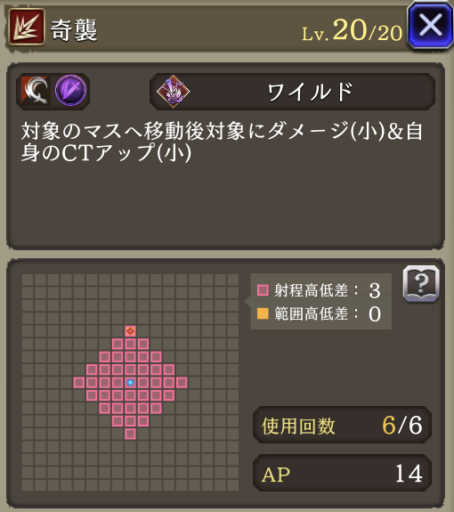Screen dimensions: 454x512
Task: Click the 使用回数 6/6 counter
Action: coord(342,425)
